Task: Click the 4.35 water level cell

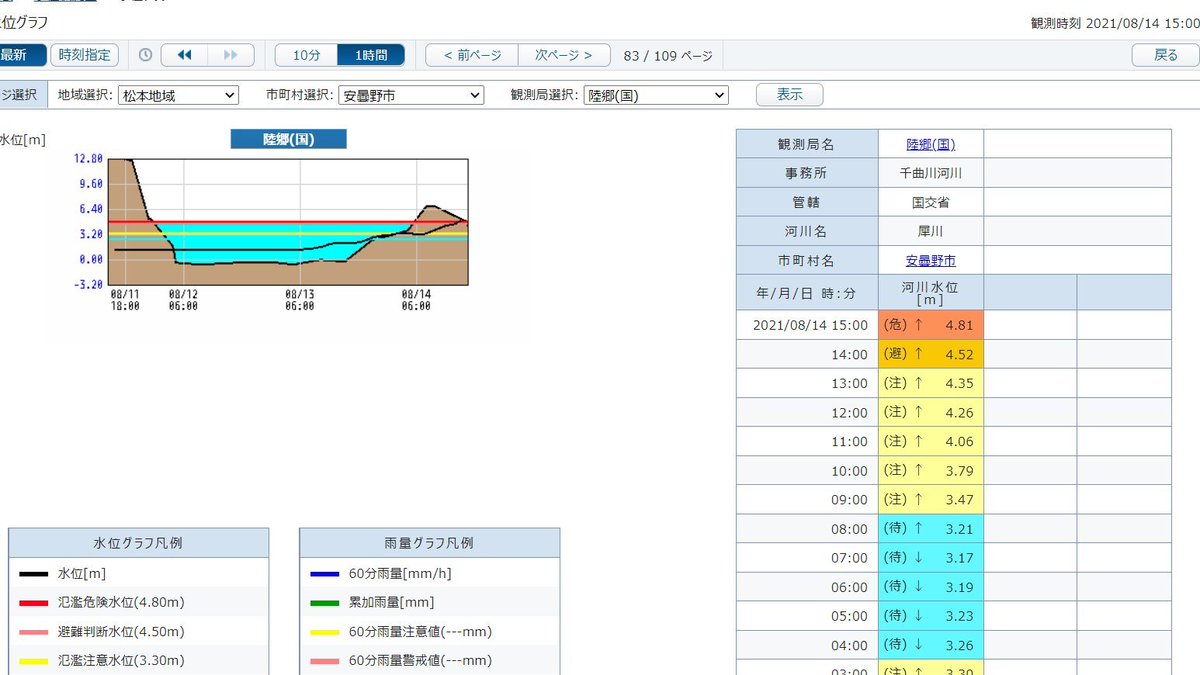Action: (x=930, y=383)
